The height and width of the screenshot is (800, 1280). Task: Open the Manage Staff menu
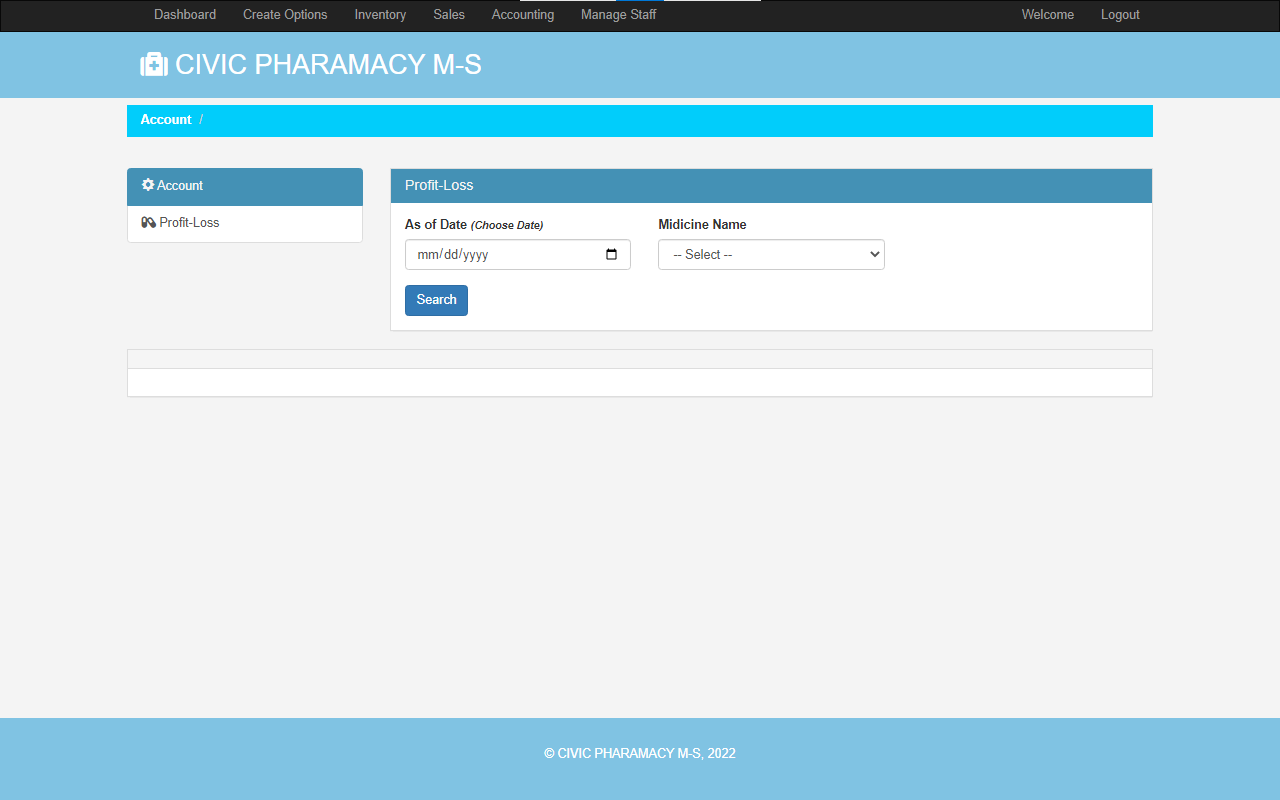[x=618, y=14]
